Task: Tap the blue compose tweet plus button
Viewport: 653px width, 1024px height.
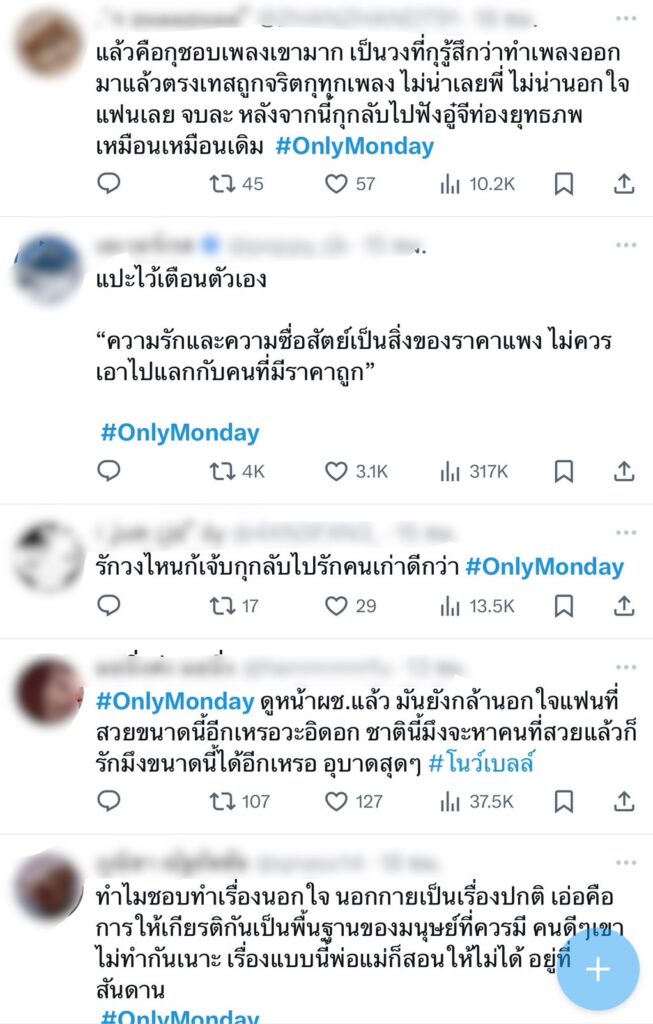Action: click(x=598, y=970)
